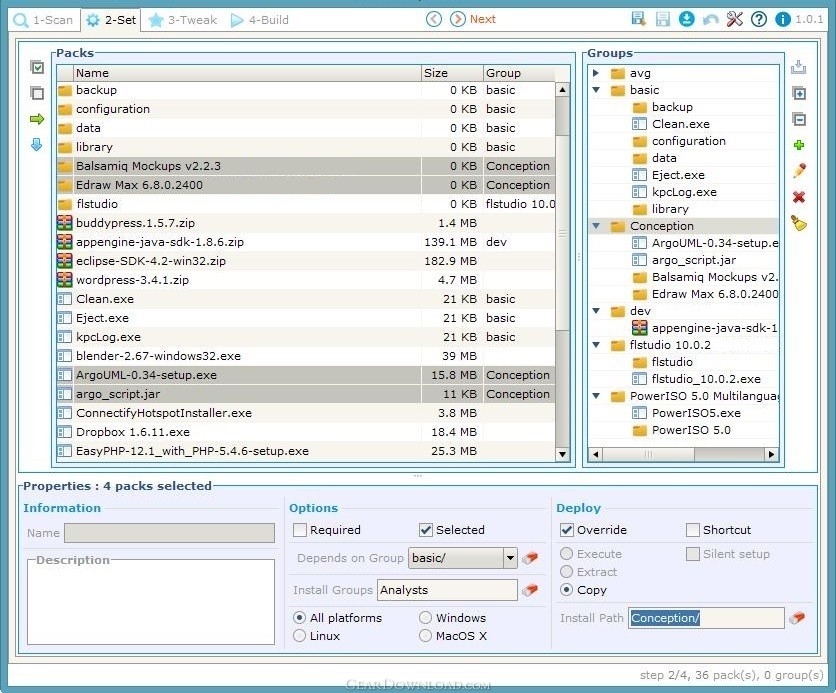
Task: Click the green arrow add-to-group icon
Action: [x=37, y=119]
